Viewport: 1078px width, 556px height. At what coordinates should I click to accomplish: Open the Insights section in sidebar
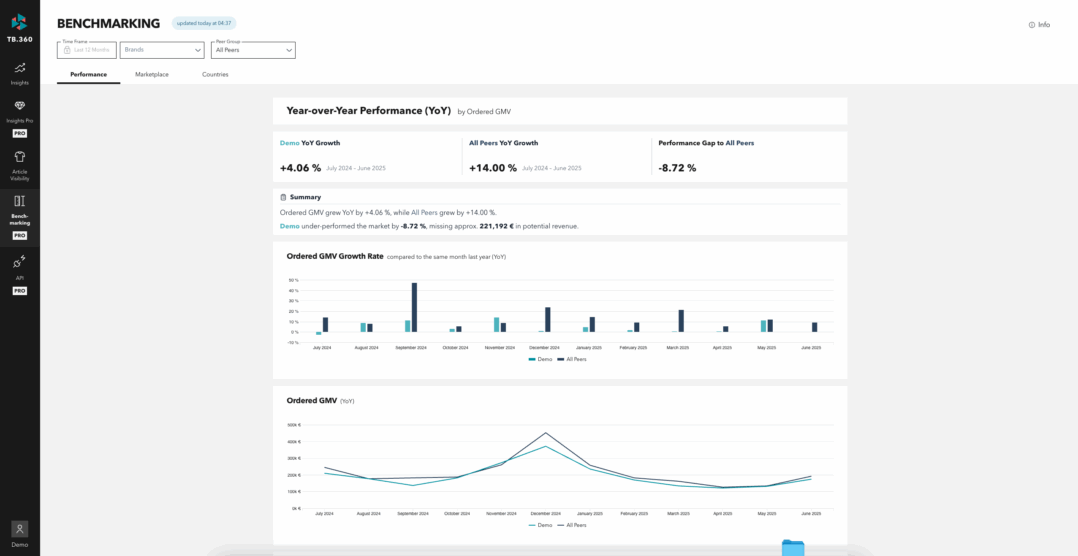(19, 68)
